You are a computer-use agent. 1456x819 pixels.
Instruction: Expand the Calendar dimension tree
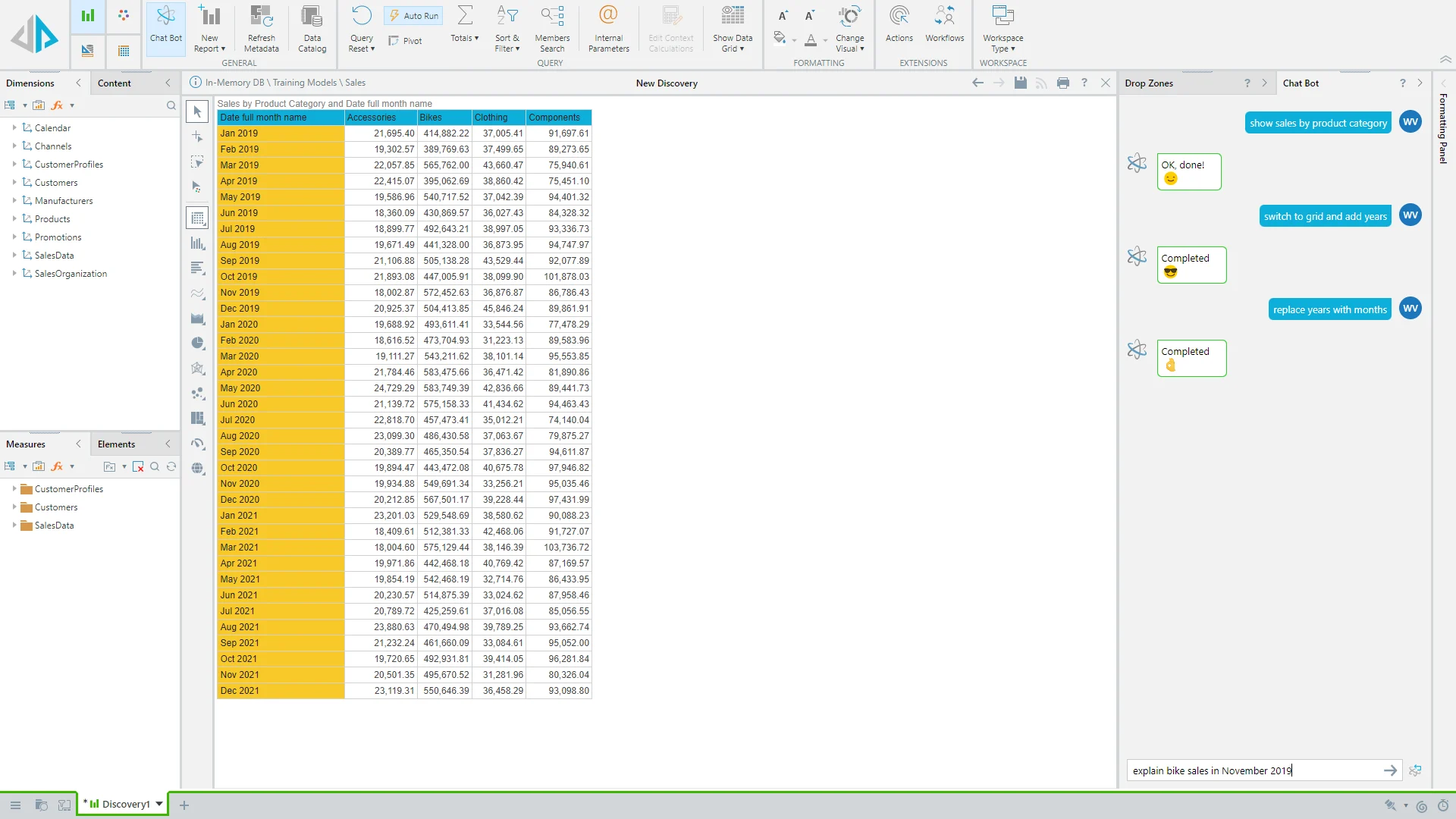(x=14, y=127)
